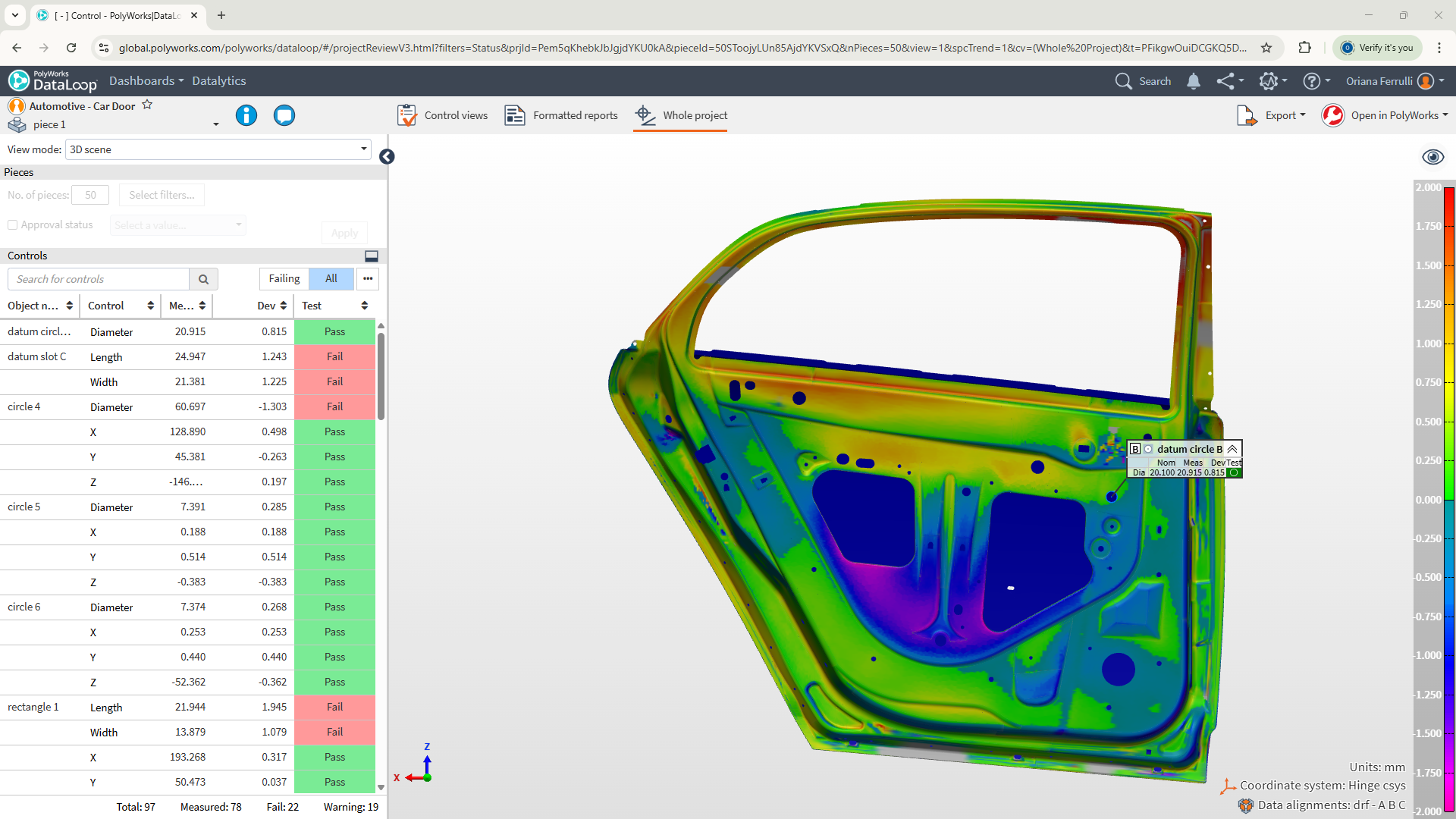Open the more options ellipsis button
Viewport: 1456px width, 819px height.
[x=368, y=279]
